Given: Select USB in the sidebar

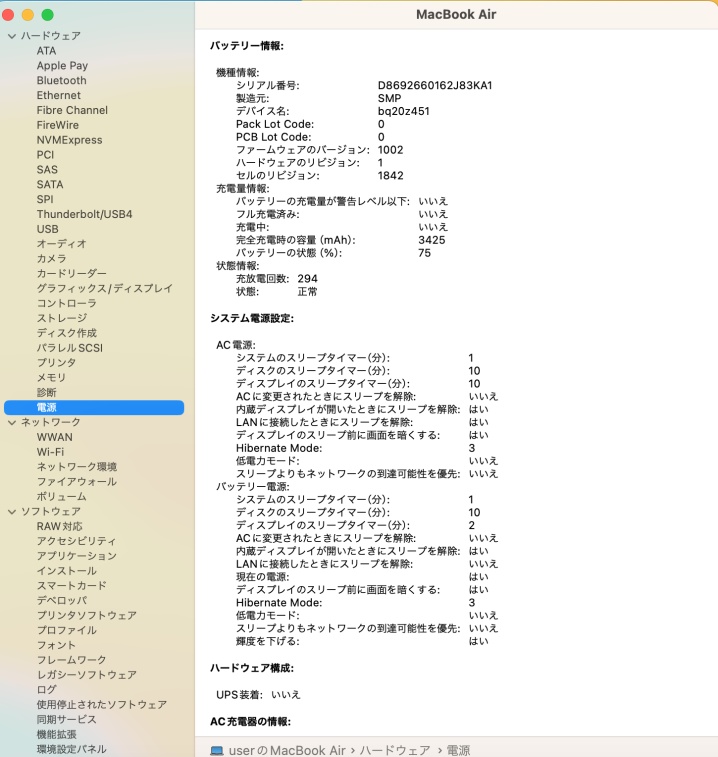Looking at the screenshot, I should 47,229.
